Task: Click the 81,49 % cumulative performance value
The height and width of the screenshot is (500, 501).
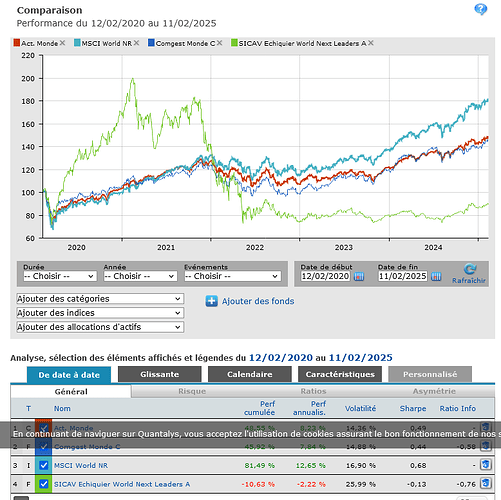Action: tap(260, 465)
